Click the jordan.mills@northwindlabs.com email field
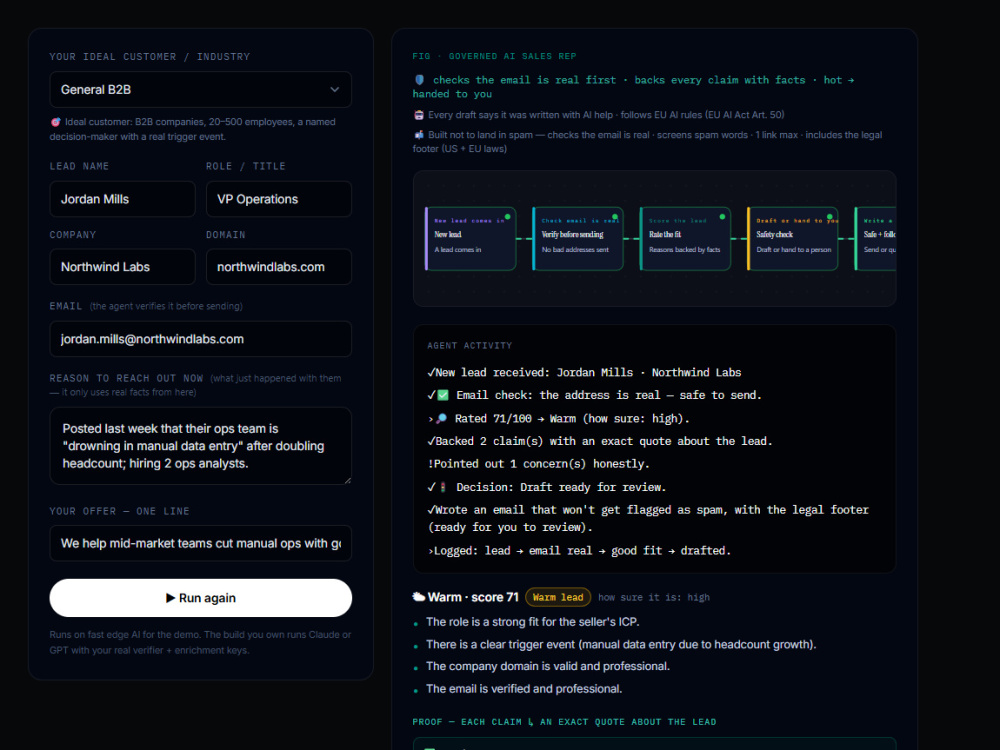1000x750 pixels. tap(200, 339)
